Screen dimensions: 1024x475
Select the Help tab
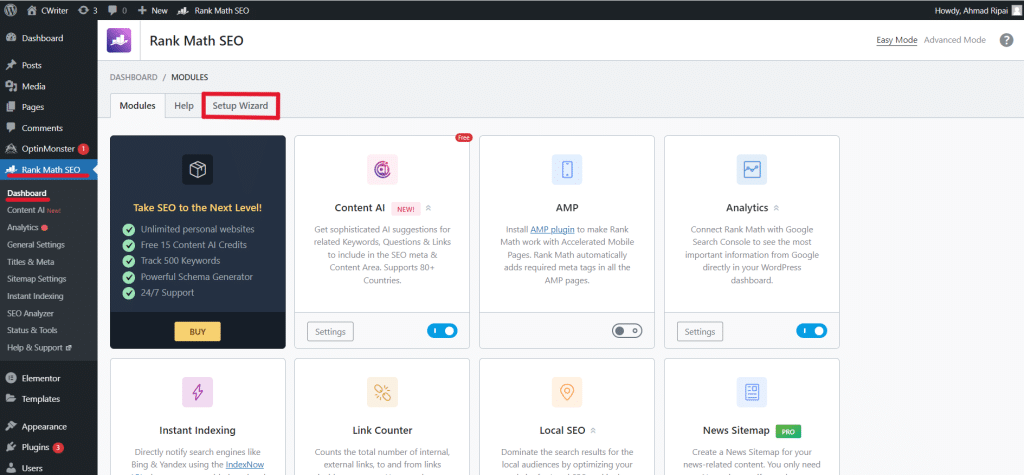click(x=184, y=106)
